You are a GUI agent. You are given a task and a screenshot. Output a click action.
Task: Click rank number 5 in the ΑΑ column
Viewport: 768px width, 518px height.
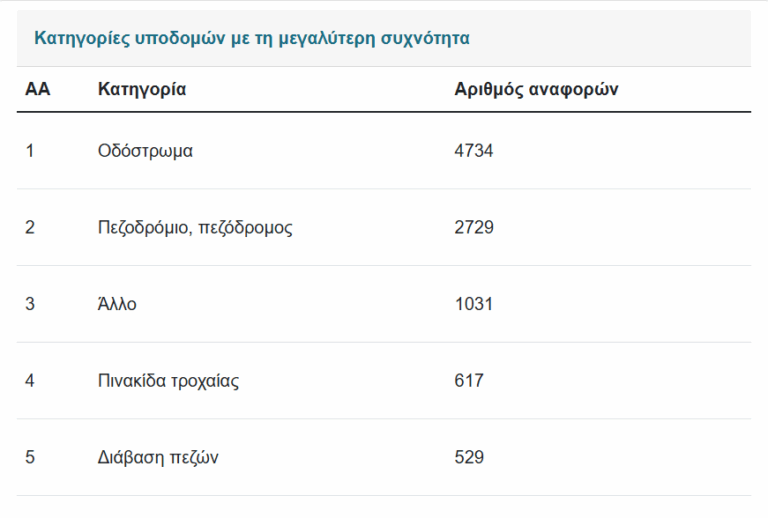pos(30,457)
